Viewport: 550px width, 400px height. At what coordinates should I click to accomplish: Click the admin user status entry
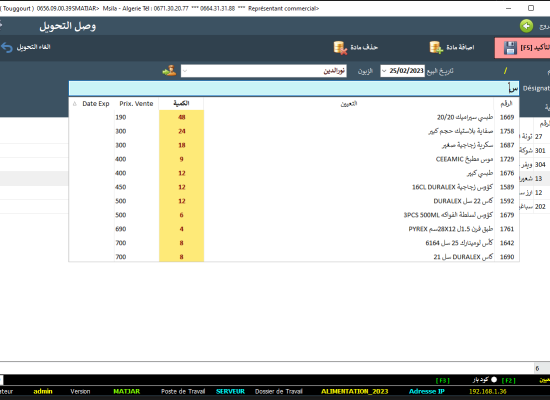[43, 391]
